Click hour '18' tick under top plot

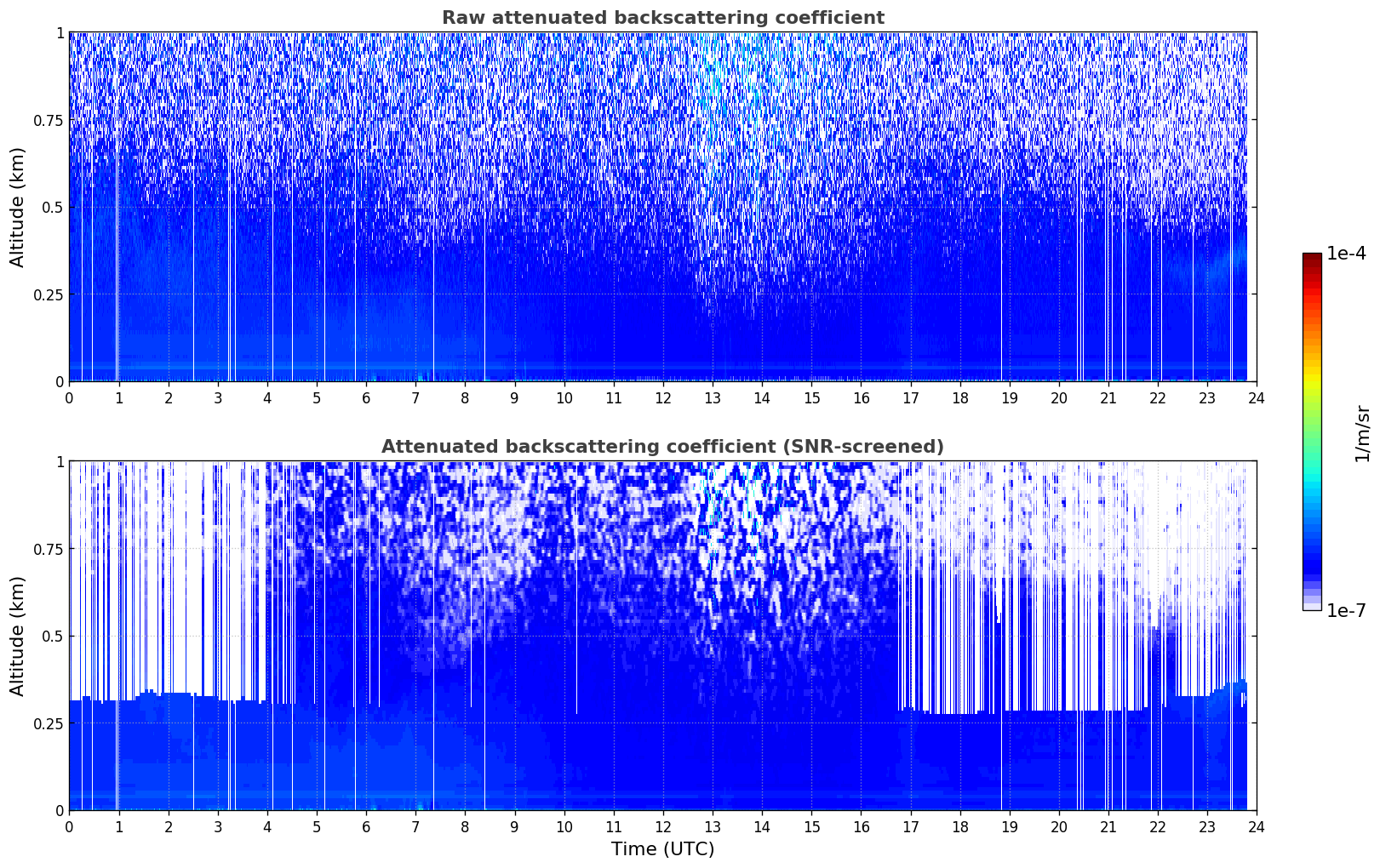[960, 397]
